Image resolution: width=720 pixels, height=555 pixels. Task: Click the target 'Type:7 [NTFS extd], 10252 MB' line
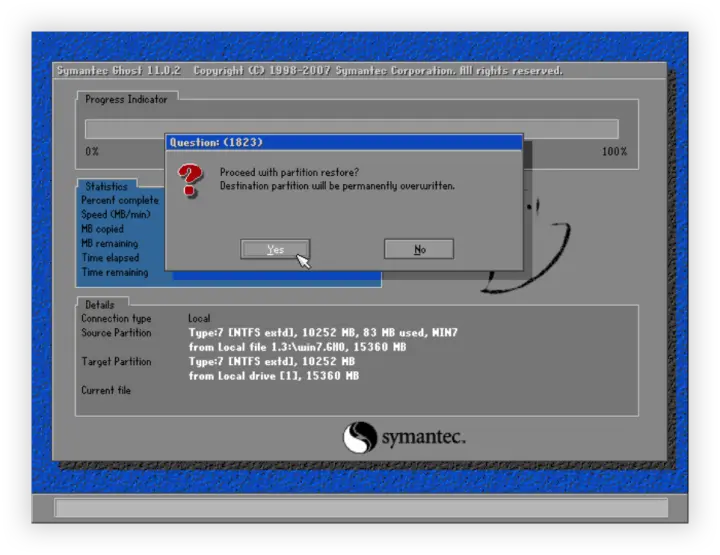pos(272,361)
